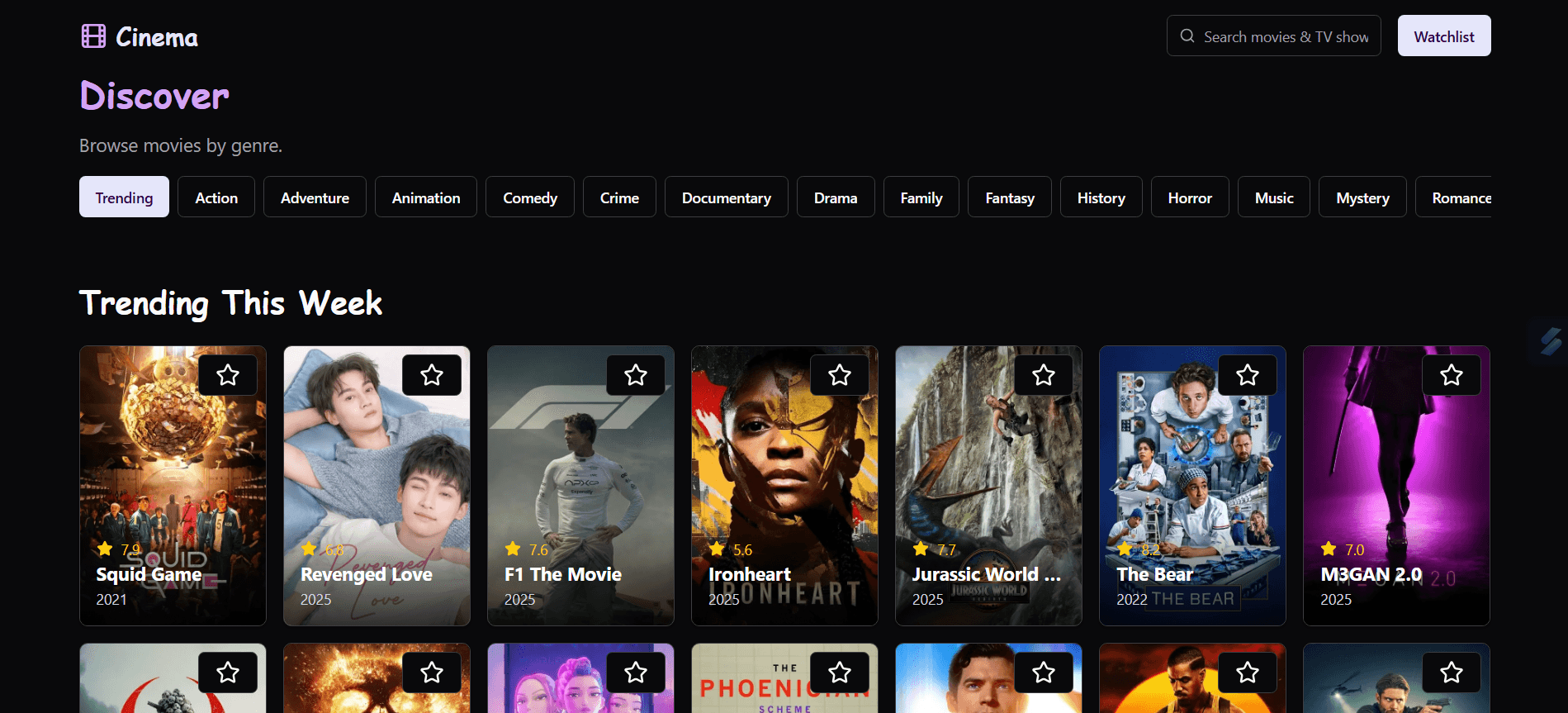Click the 7.6 rating on F1 The Movie
Screen dimensions: 1568x713
[538, 549]
